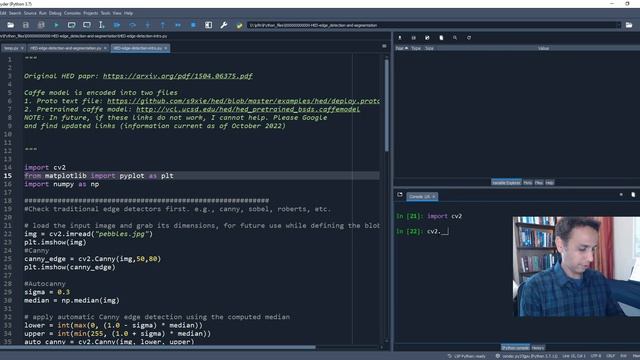This screenshot has height=360, width=640.
Task: Start debugging the file
Action: point(117,25)
